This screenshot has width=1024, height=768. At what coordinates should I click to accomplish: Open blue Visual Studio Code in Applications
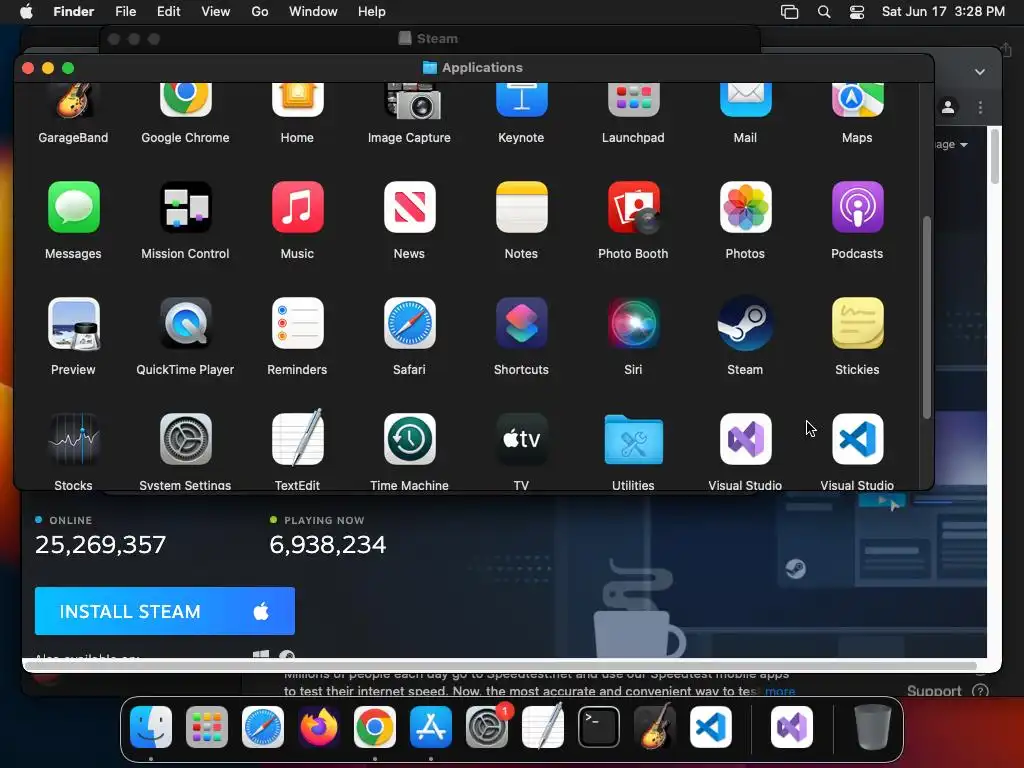pos(857,439)
